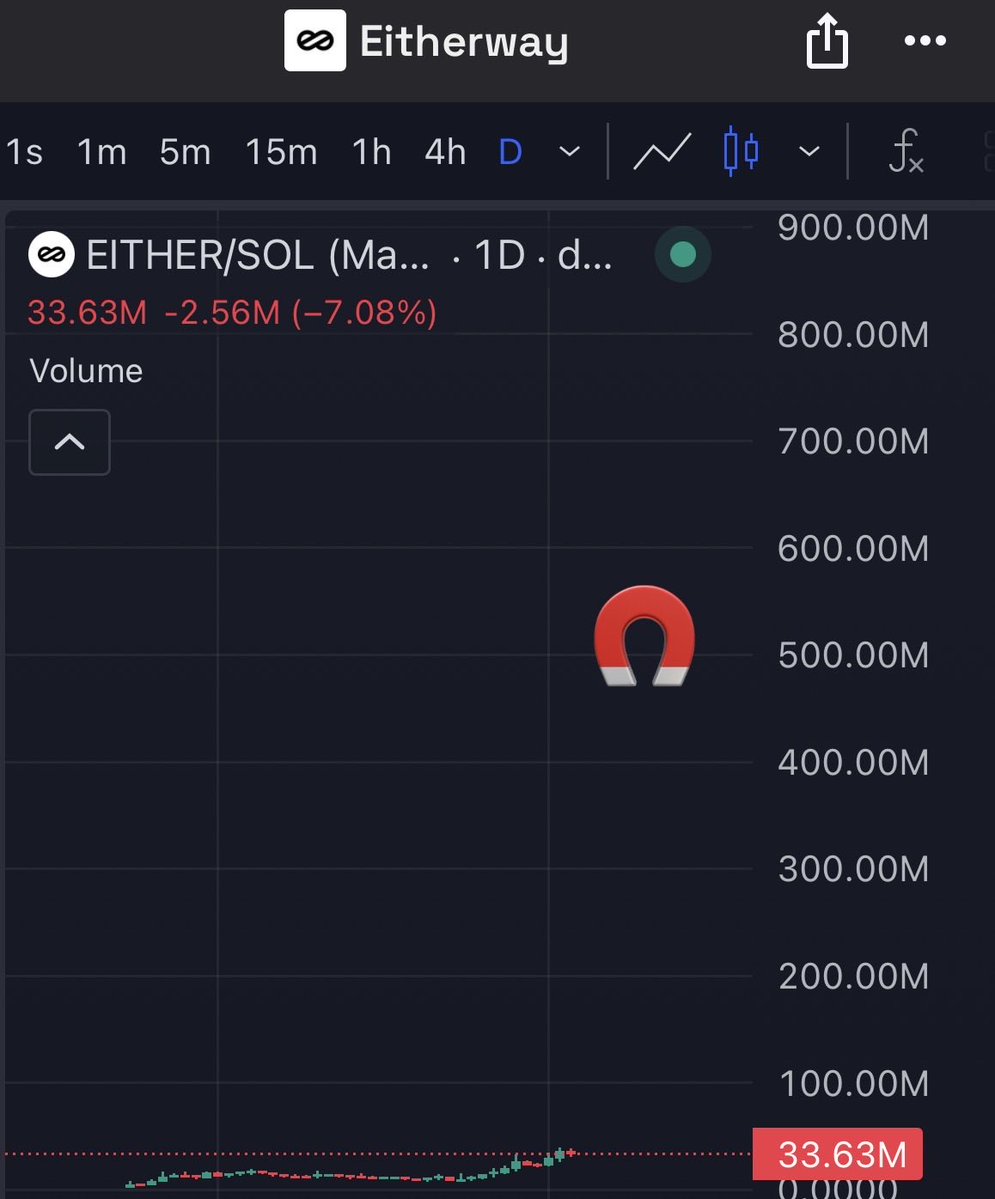Click the 1D interval text in legend
995x1199 pixels.
tap(499, 255)
